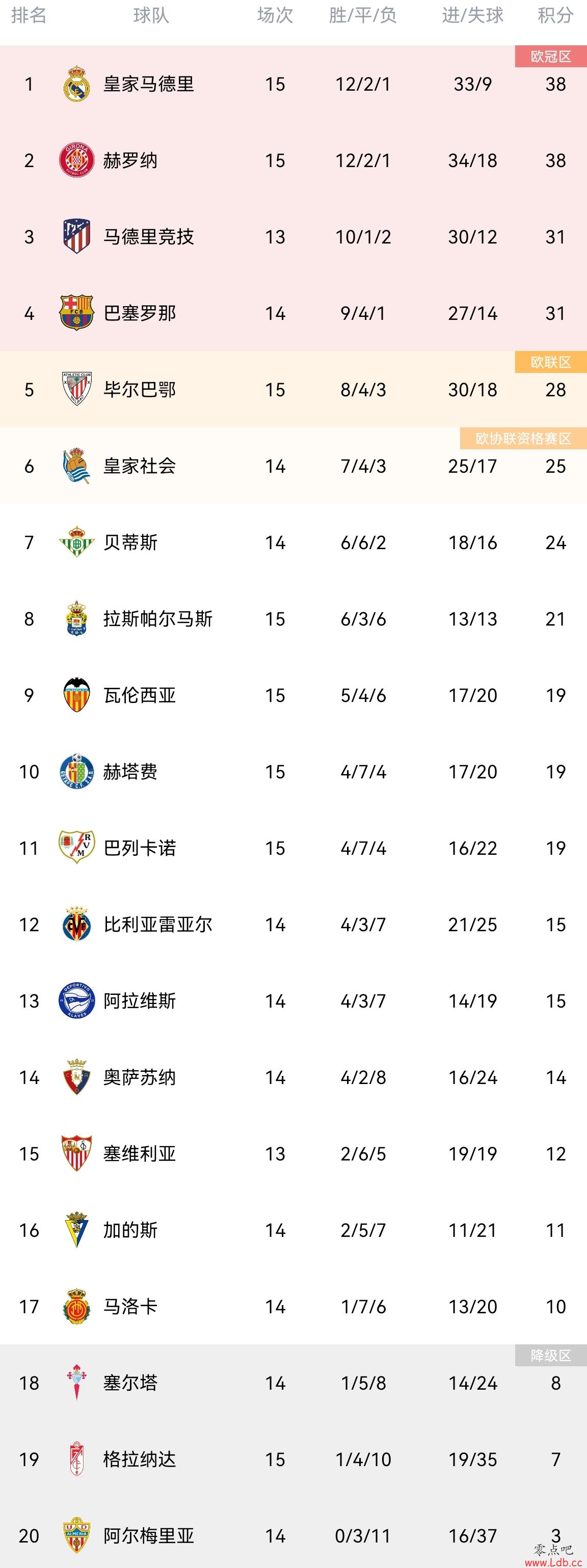Tap the 降级区 zone tag

pos(551,1356)
